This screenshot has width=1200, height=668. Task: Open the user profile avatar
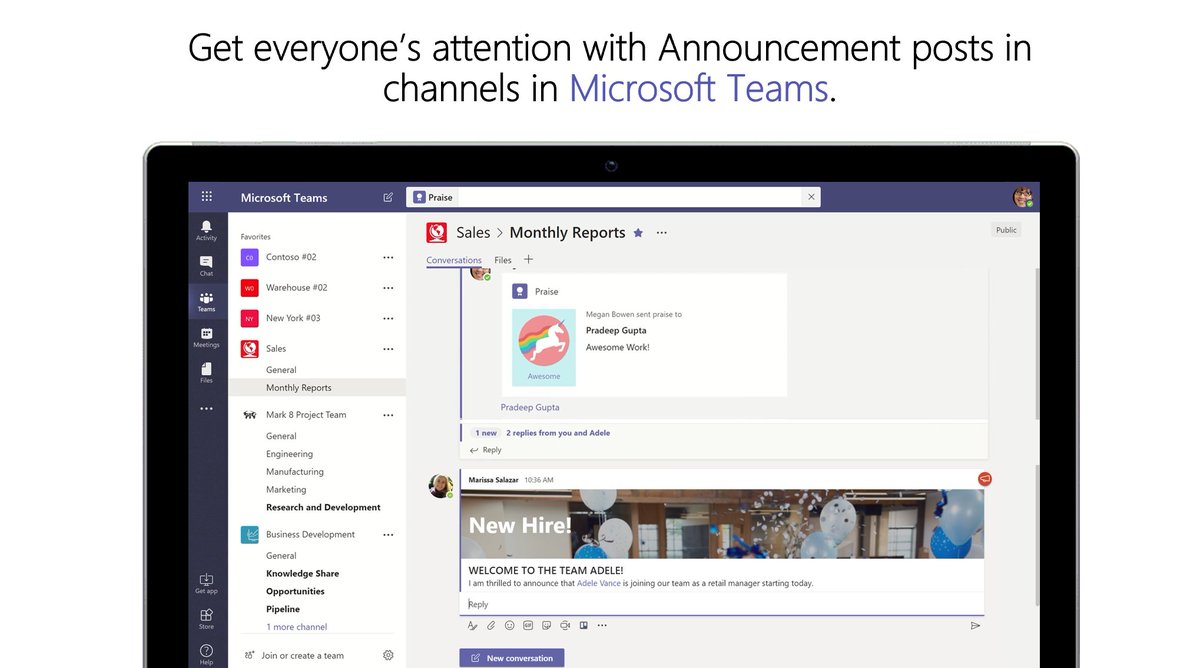[1023, 197]
